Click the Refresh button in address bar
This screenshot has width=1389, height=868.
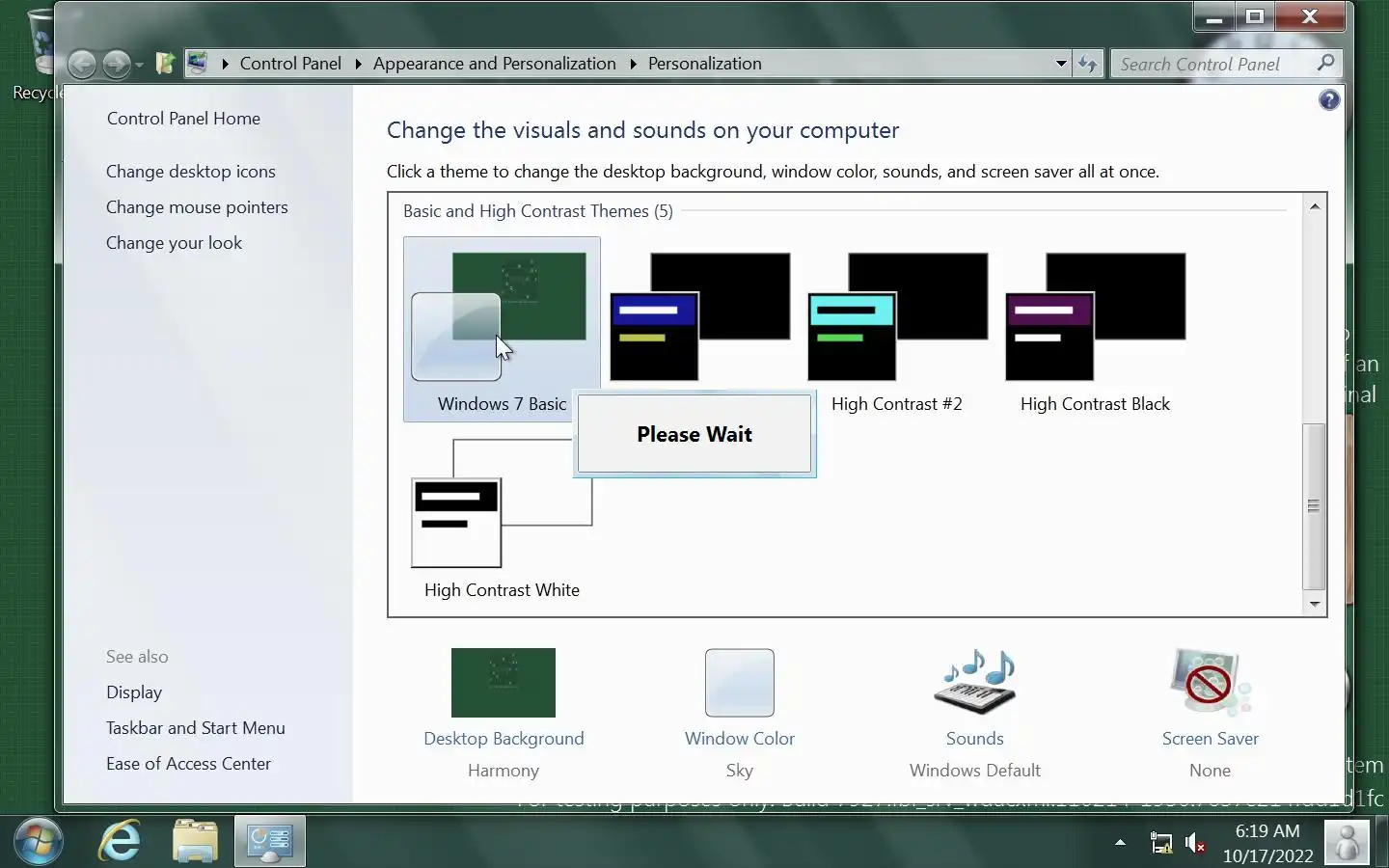(1088, 64)
